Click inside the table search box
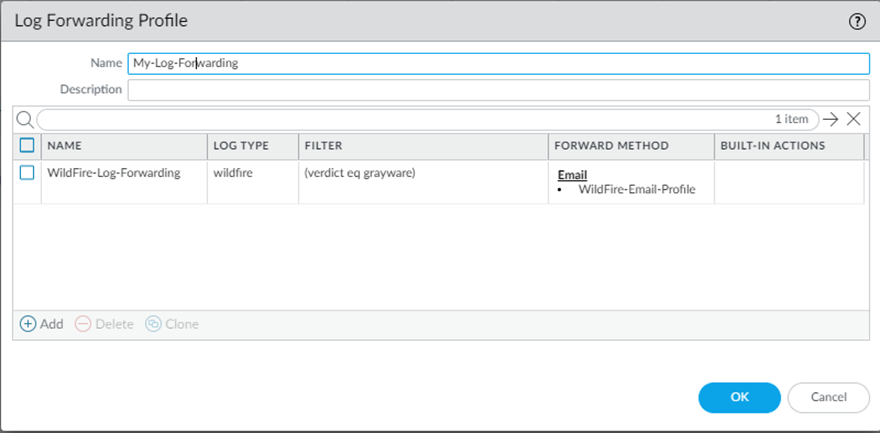880x433 pixels. 400,119
